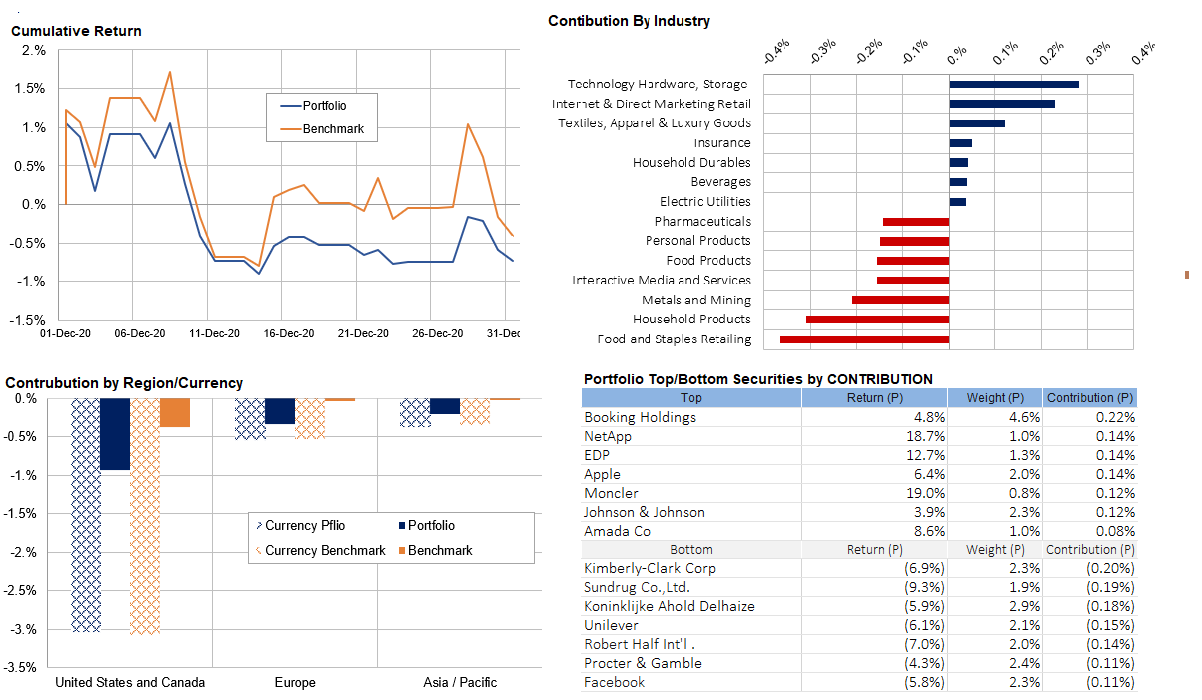Click the Household Products label

click(691, 319)
